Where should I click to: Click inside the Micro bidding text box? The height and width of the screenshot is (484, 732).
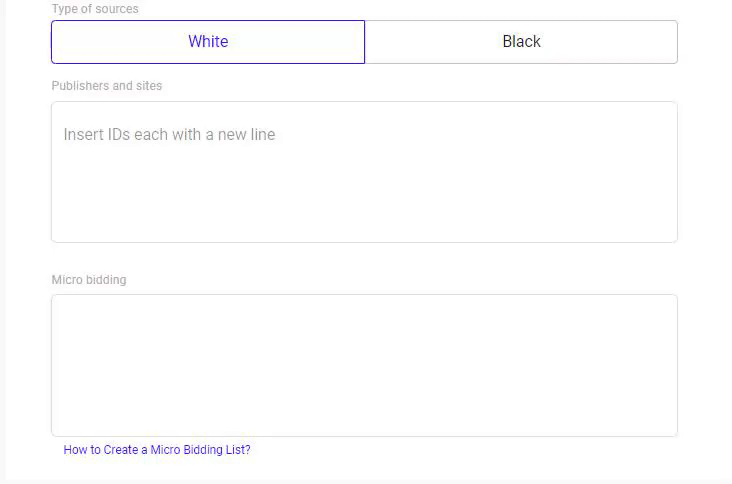coord(364,365)
